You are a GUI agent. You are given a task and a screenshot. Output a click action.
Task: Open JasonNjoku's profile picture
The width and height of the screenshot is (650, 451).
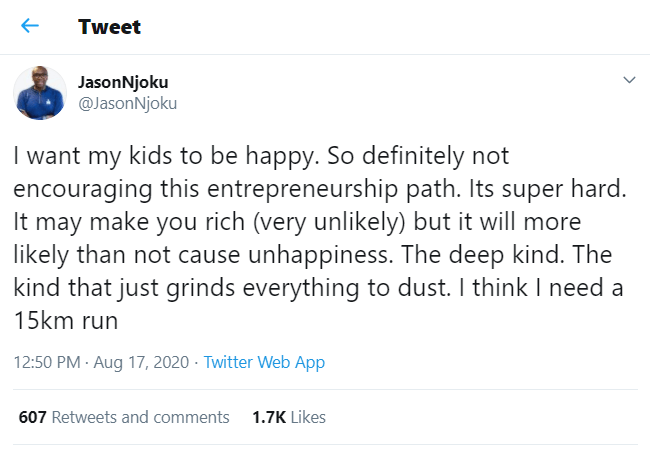click(39, 93)
